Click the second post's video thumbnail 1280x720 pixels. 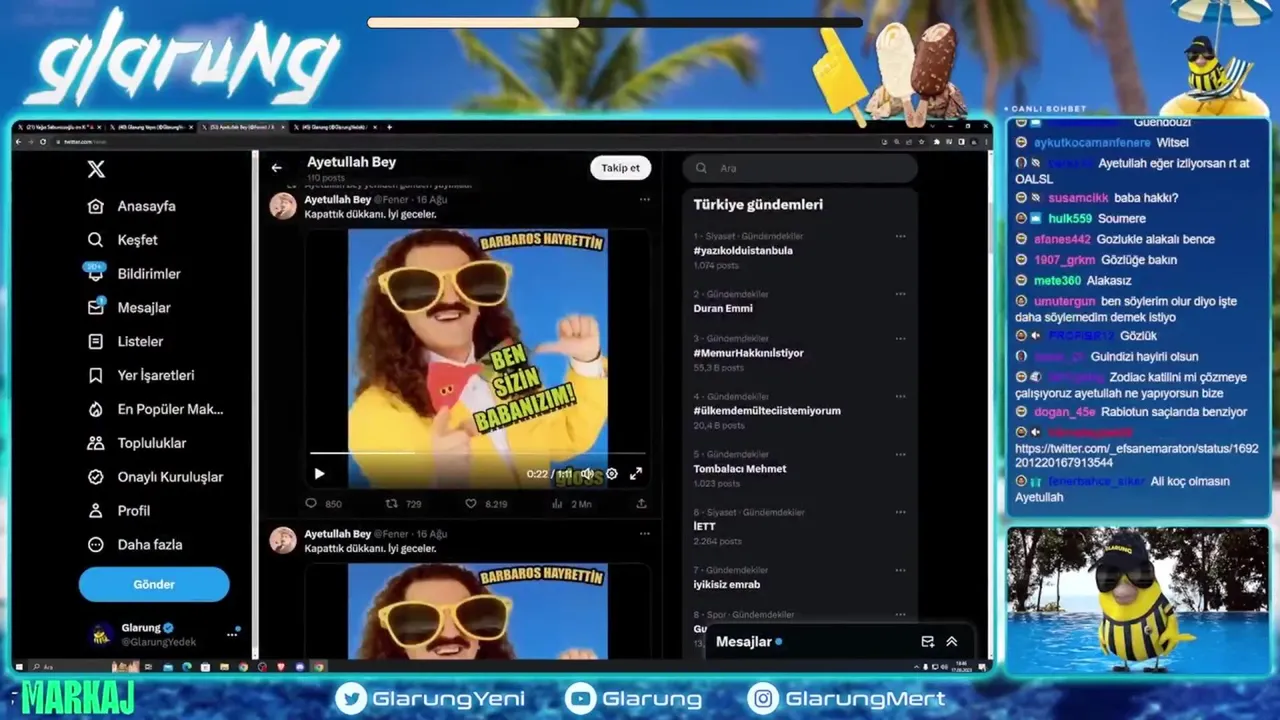coord(478,611)
